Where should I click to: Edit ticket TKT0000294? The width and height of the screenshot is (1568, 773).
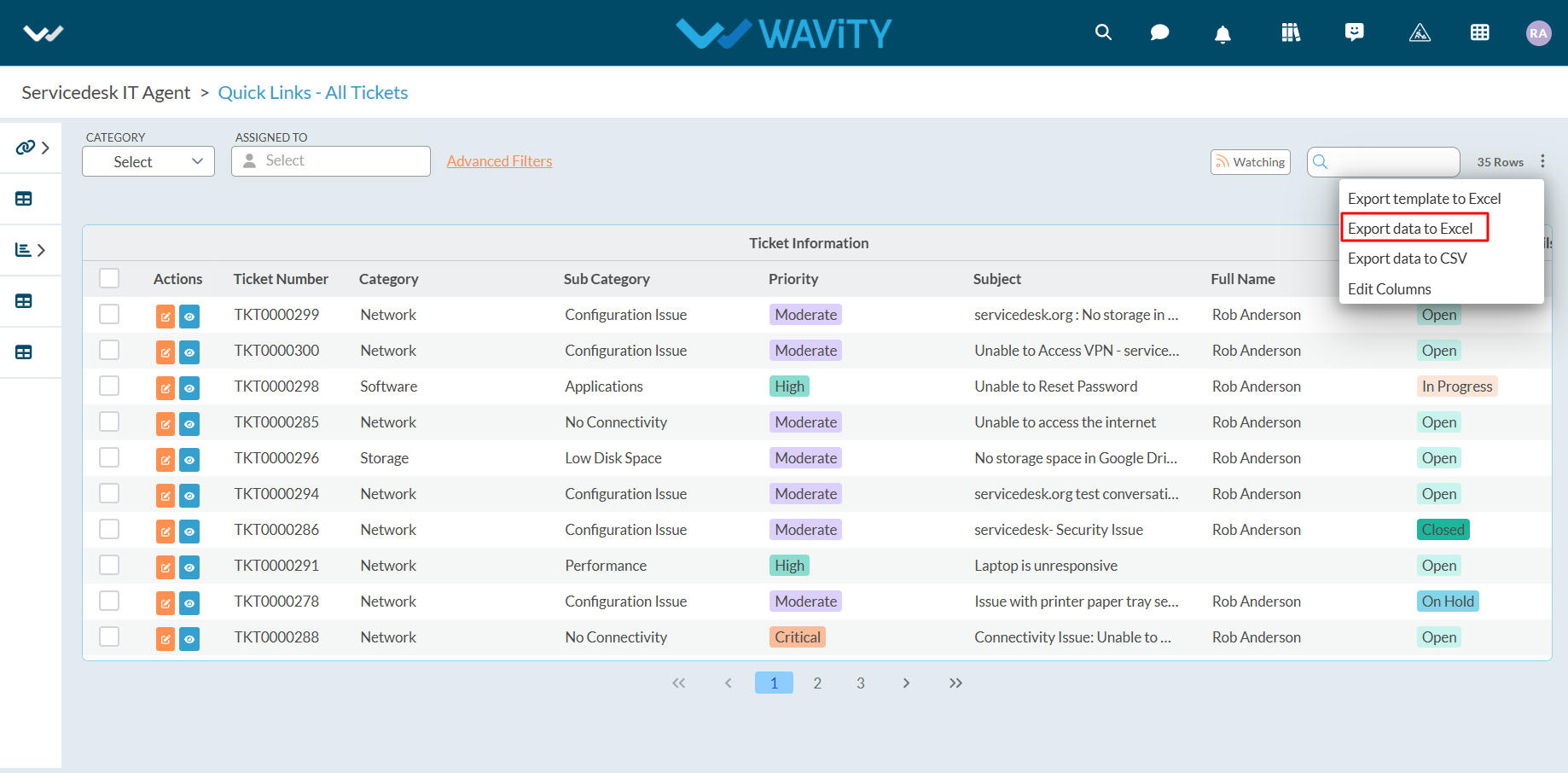(x=166, y=496)
